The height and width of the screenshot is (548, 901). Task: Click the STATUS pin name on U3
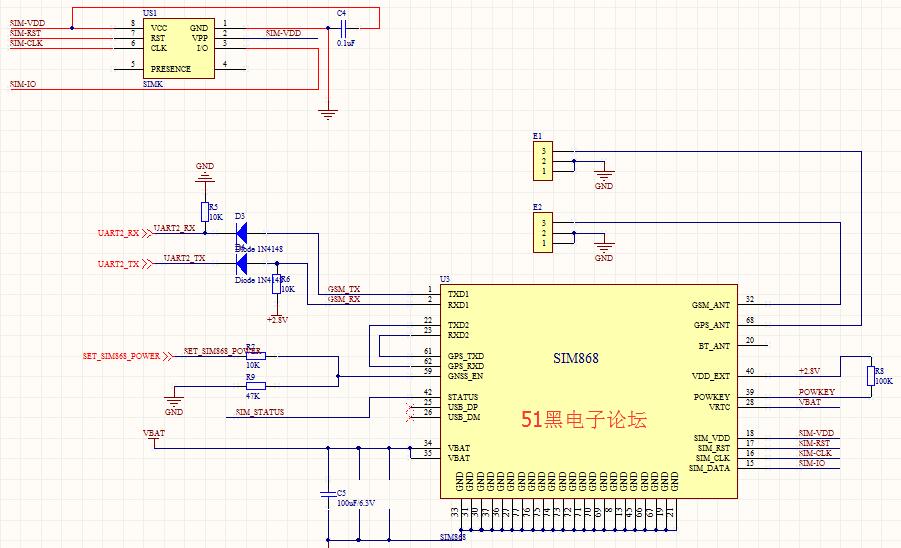tap(463, 397)
